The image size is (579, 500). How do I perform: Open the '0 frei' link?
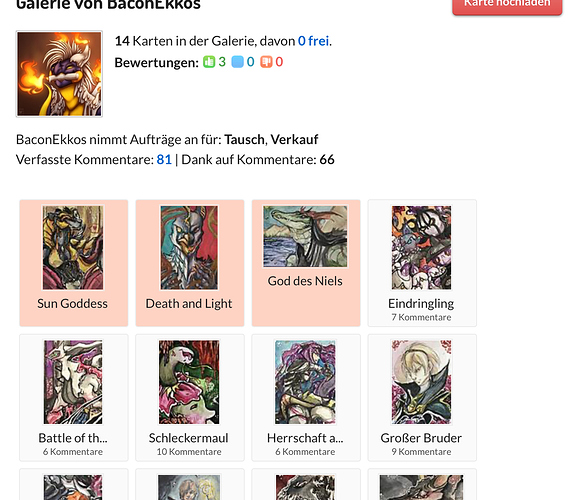[313, 41]
